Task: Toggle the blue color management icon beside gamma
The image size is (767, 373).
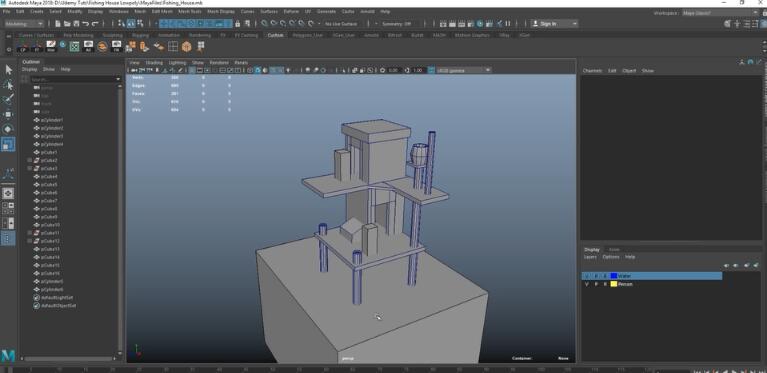Action: click(x=431, y=70)
